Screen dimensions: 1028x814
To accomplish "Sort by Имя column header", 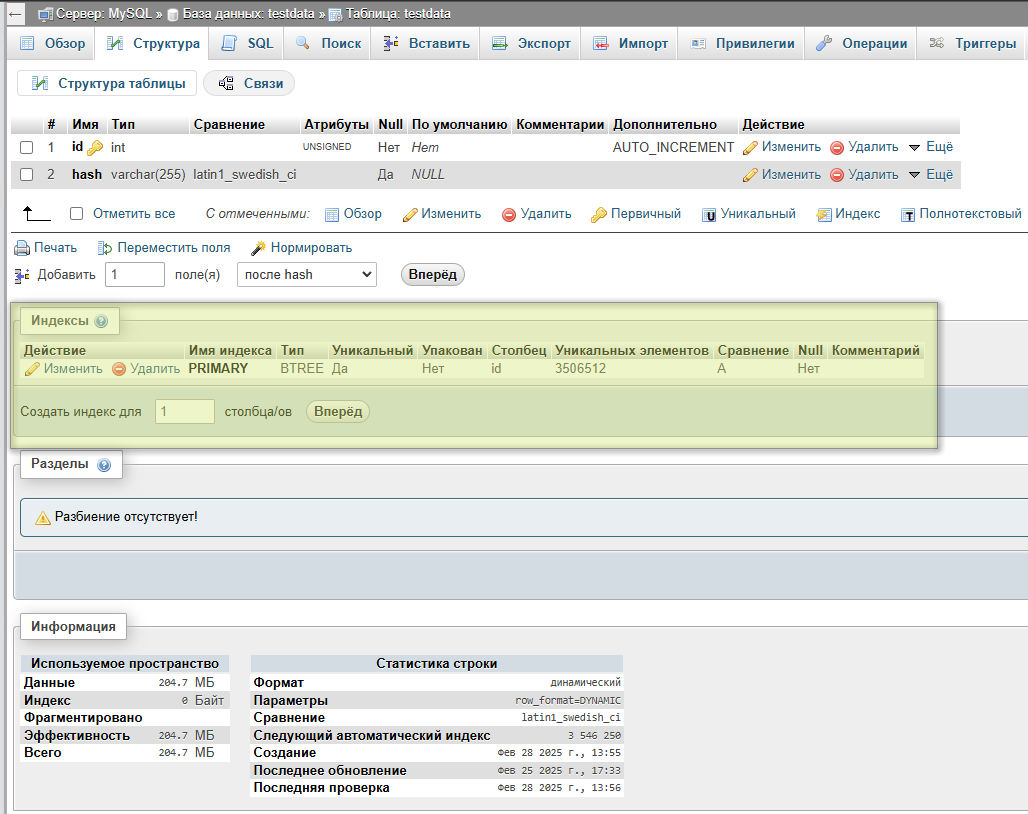I will [x=85, y=125].
